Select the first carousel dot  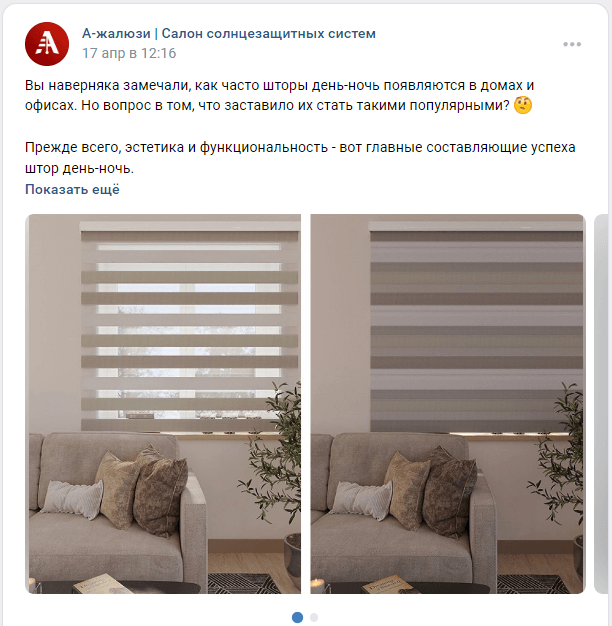coord(297,617)
